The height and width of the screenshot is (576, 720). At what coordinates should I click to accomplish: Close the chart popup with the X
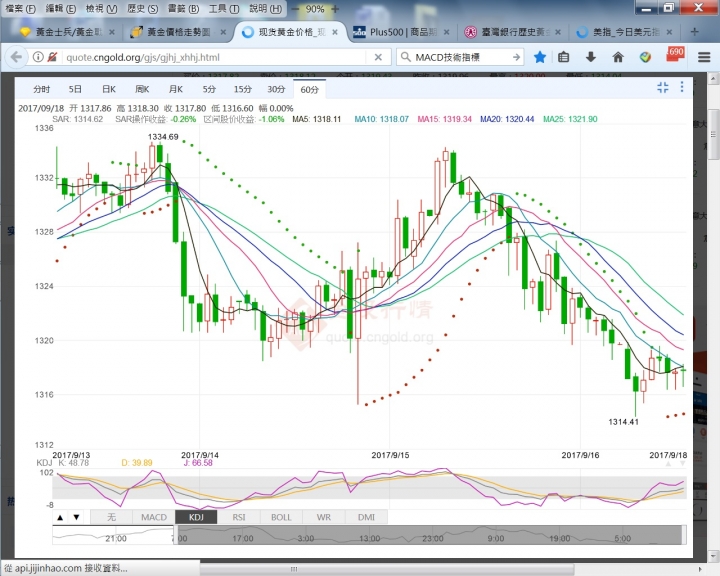pos(681,88)
